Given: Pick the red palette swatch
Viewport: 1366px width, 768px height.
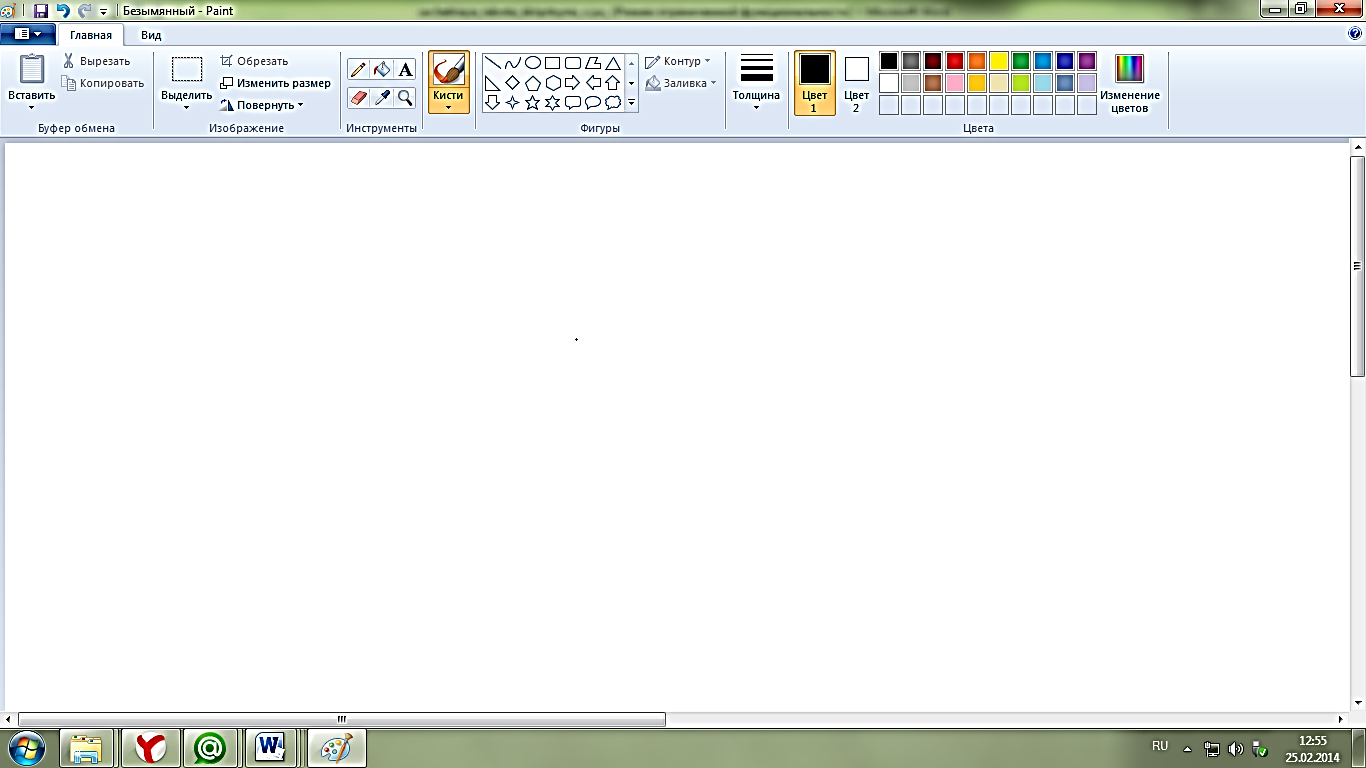Looking at the screenshot, I should click(955, 61).
